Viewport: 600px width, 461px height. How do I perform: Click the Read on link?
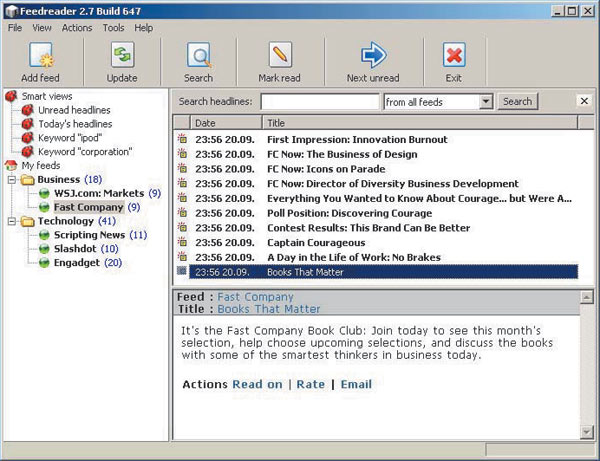point(257,384)
